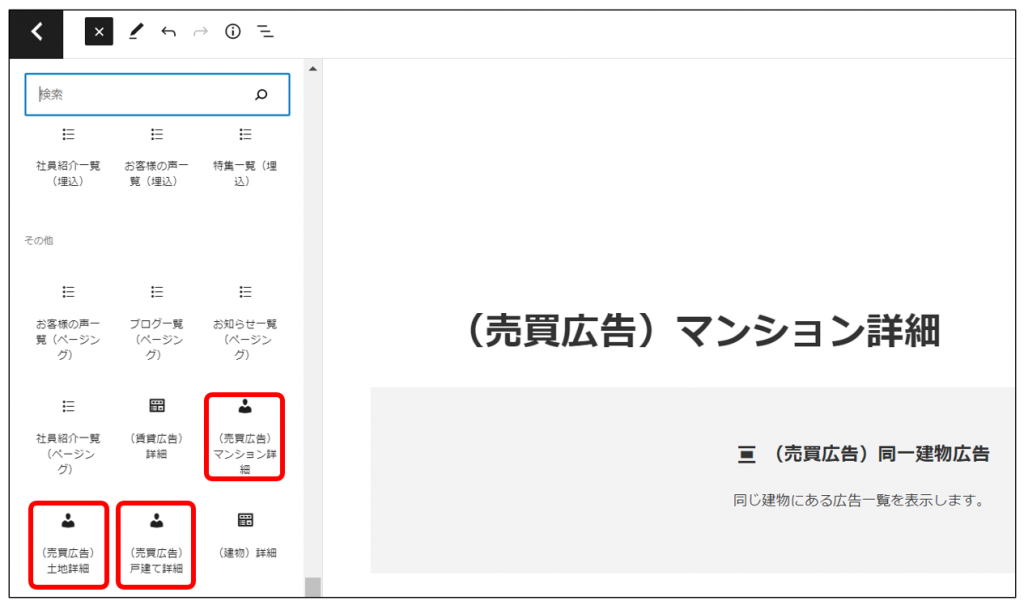This screenshot has height=605, width=1024.
Task: Insert （売買広告）土地詳細 block
Action: (x=68, y=544)
